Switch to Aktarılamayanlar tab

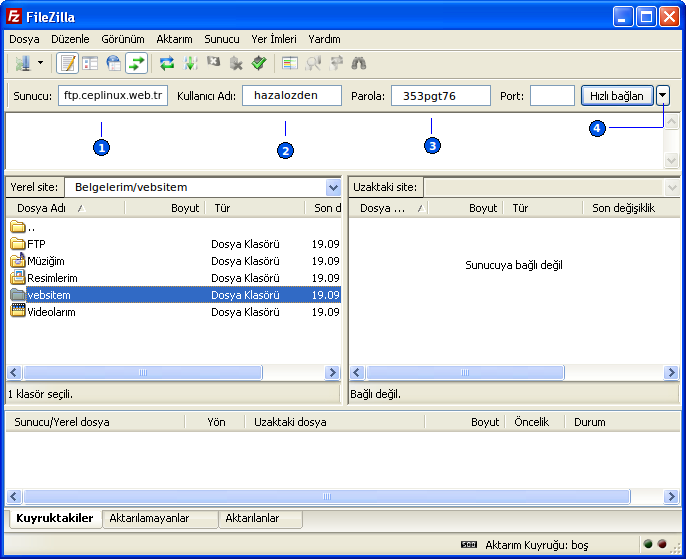pyautogui.click(x=160, y=519)
